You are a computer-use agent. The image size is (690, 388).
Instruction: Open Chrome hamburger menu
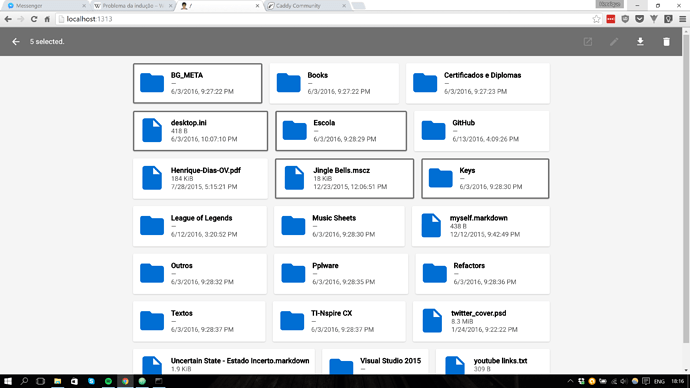click(x=683, y=19)
